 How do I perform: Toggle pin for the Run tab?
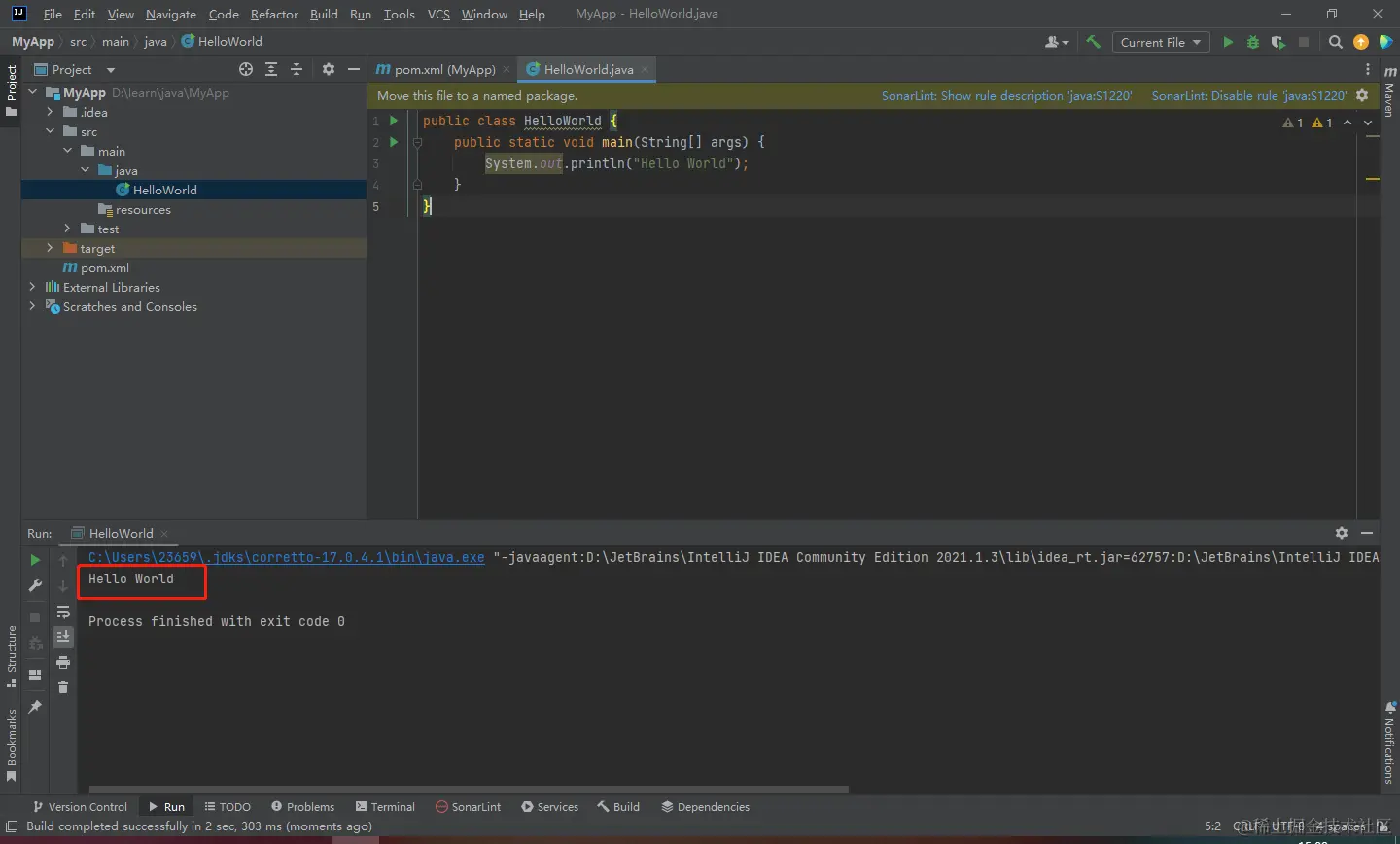point(35,707)
